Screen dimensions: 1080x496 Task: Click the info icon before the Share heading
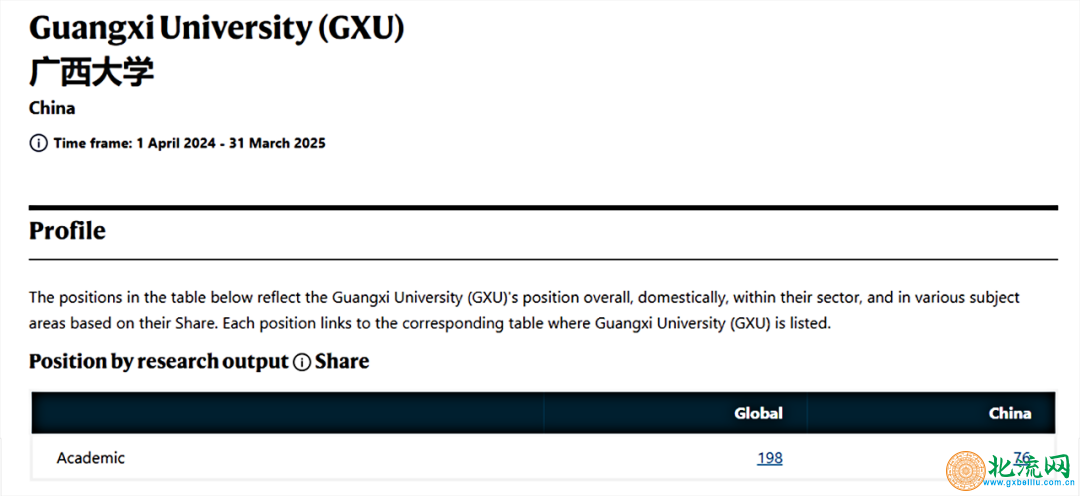[302, 361]
